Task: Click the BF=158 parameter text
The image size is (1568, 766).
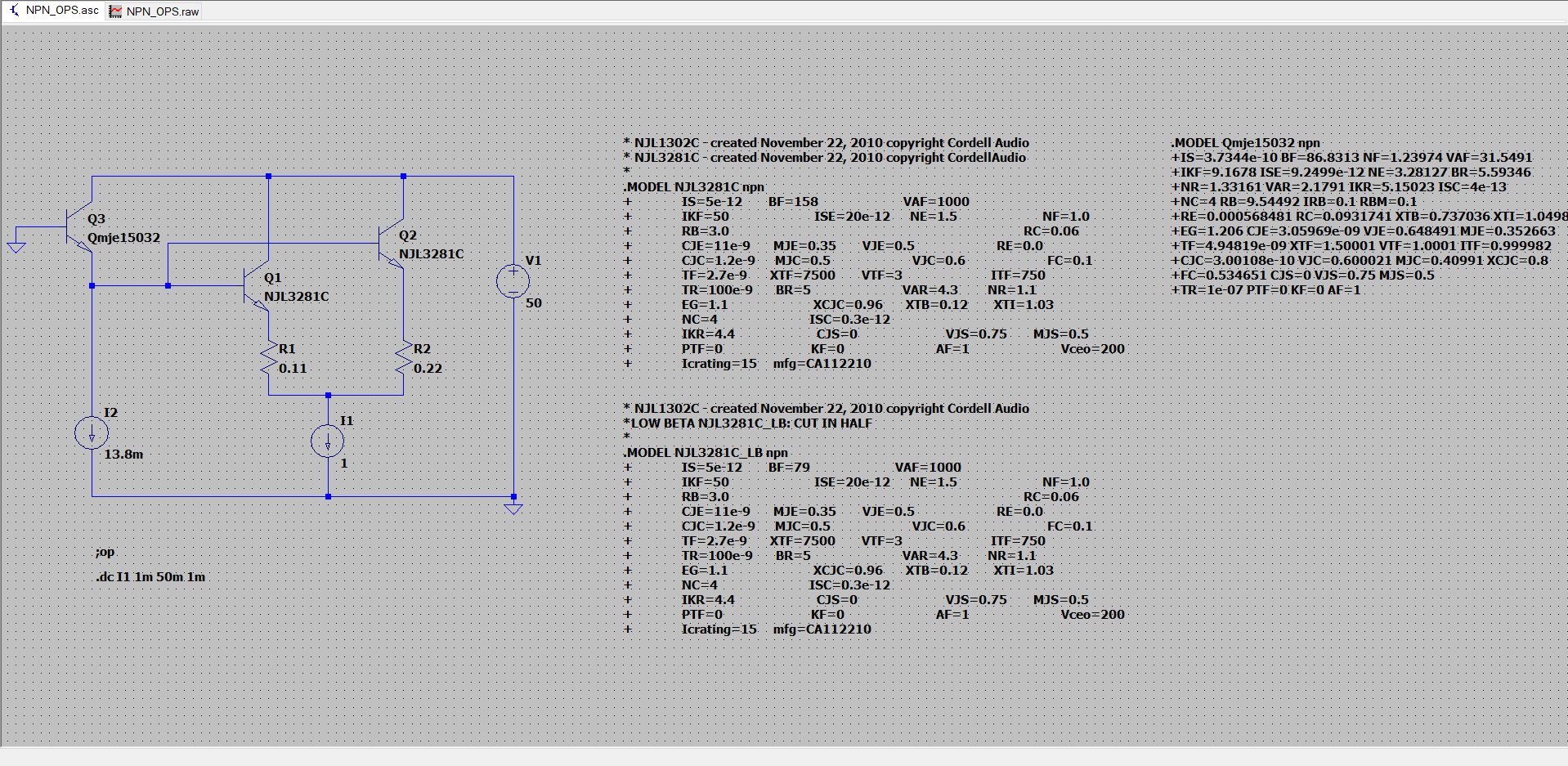Action: point(793,202)
